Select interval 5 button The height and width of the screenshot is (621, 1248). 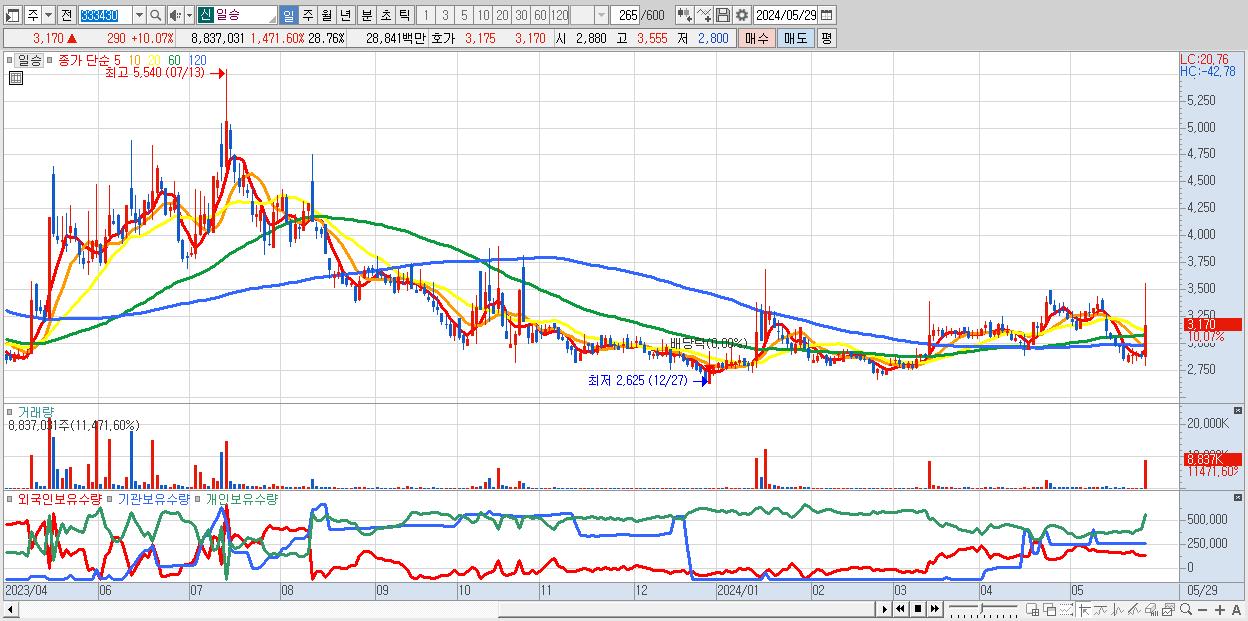click(464, 15)
